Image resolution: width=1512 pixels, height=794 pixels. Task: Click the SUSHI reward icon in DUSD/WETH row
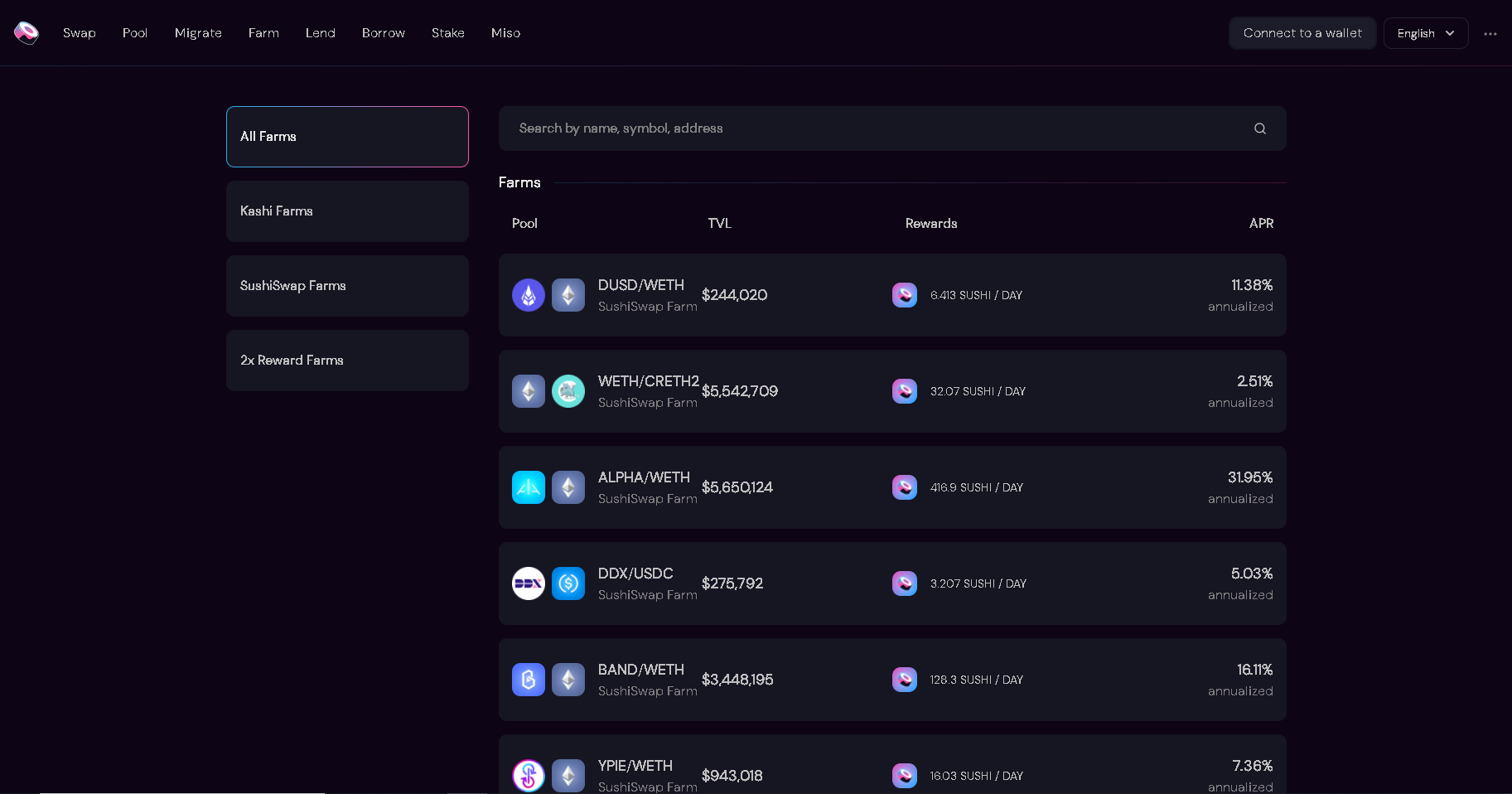[x=905, y=295]
